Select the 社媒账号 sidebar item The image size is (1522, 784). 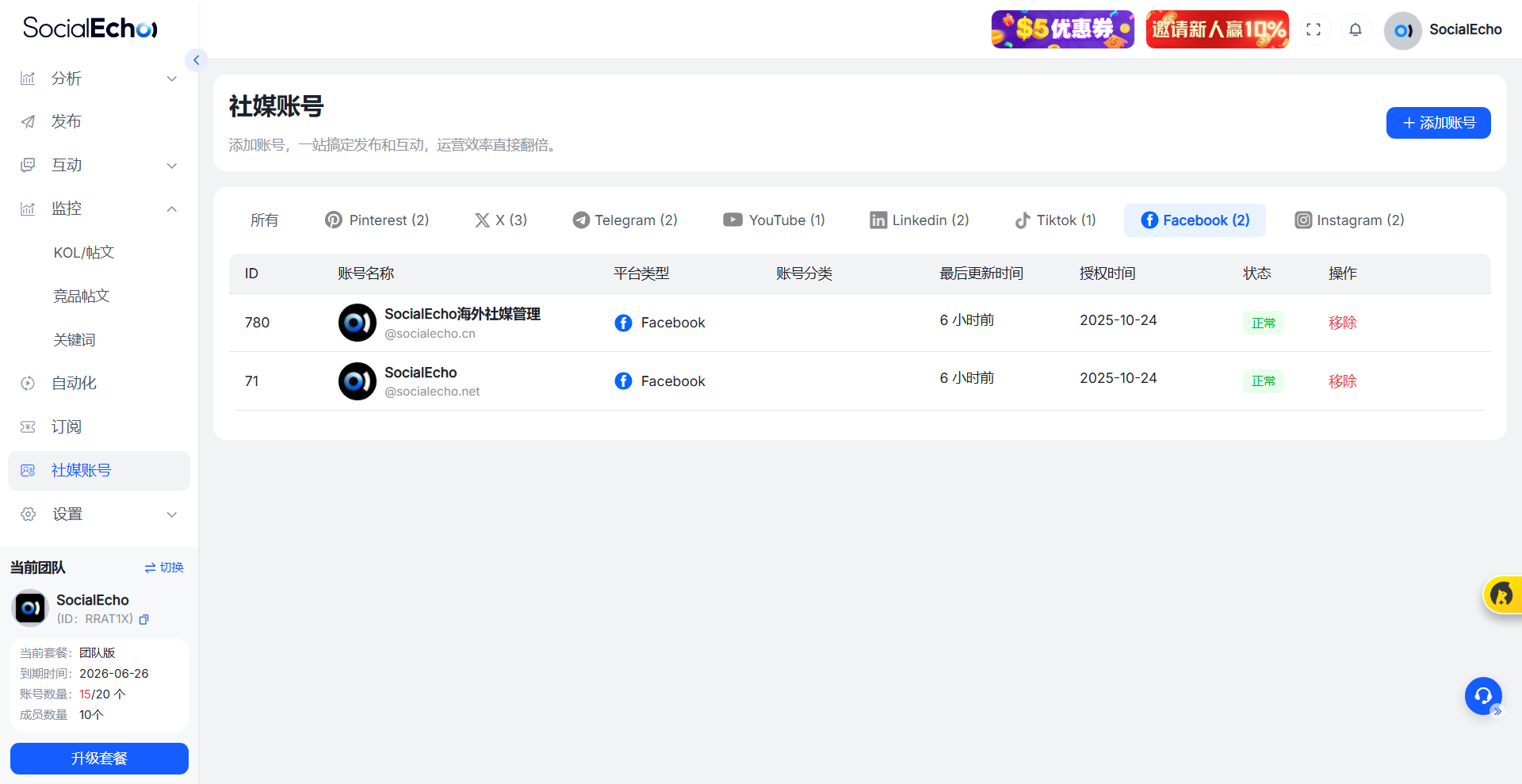point(99,470)
